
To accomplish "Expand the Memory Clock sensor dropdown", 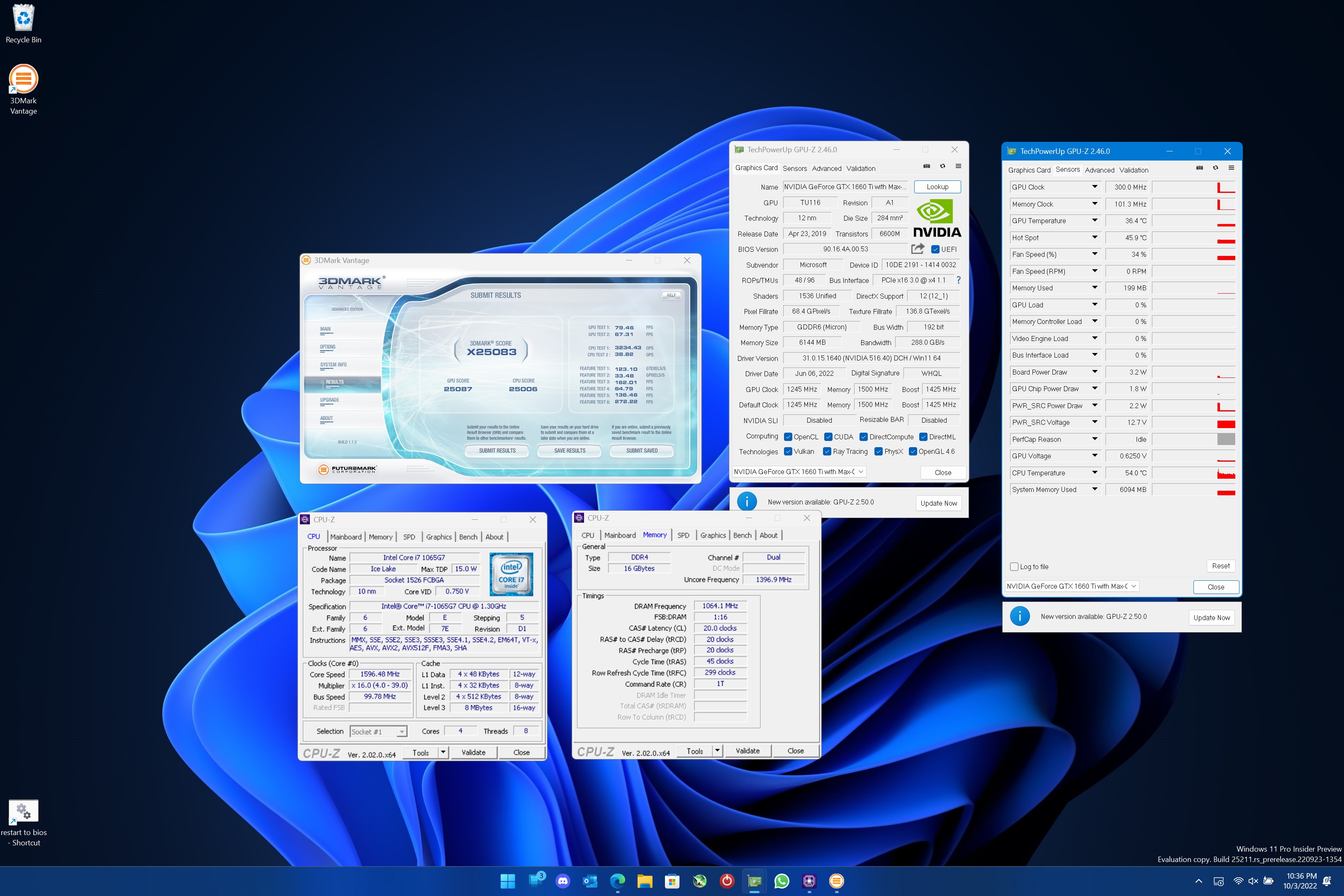I will point(1094,203).
